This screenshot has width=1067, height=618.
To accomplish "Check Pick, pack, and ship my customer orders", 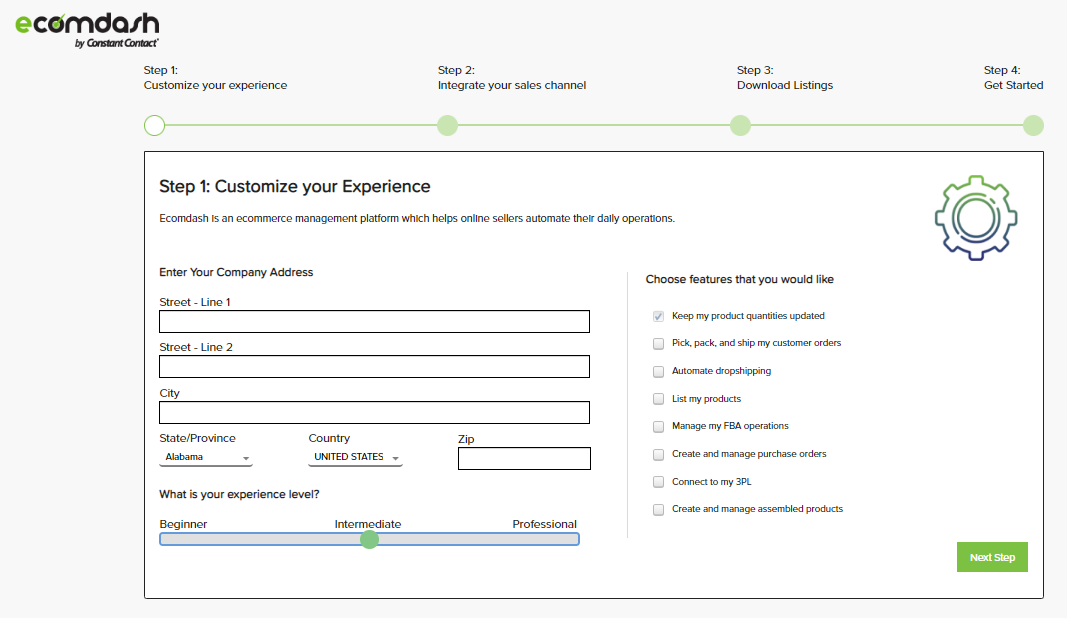I will point(658,344).
